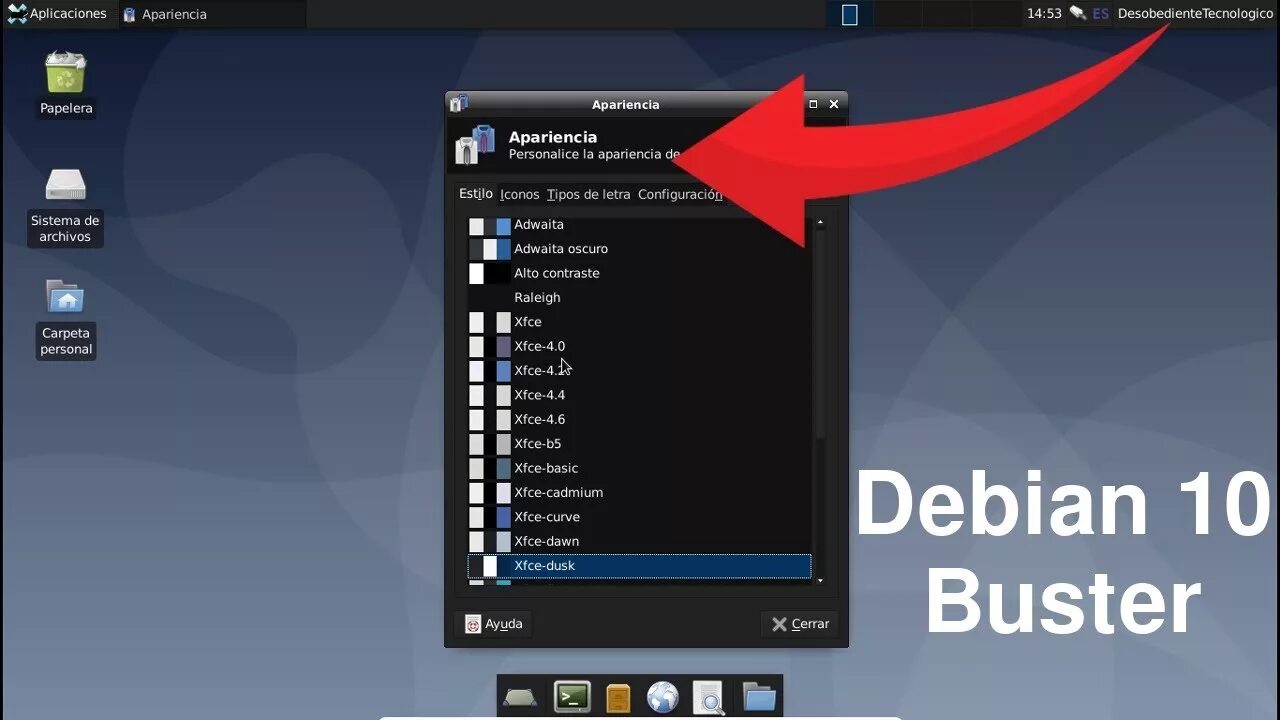
Task: Switch to the Configuración tab
Action: pyautogui.click(x=680, y=195)
